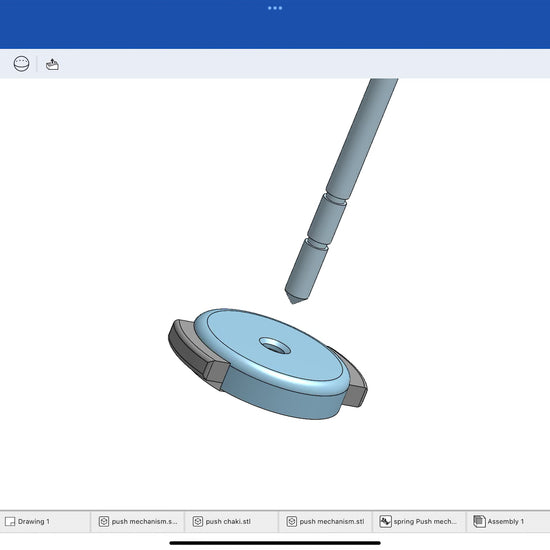Open the three-dot multitasking menu
The image size is (550, 550).
point(275,8)
